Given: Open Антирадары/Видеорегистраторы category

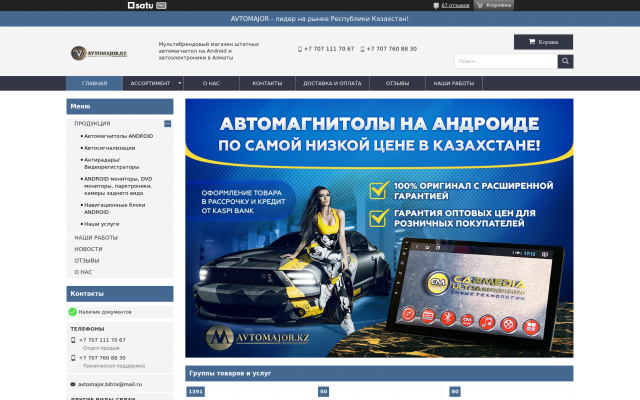Looking at the screenshot, I should [111, 163].
